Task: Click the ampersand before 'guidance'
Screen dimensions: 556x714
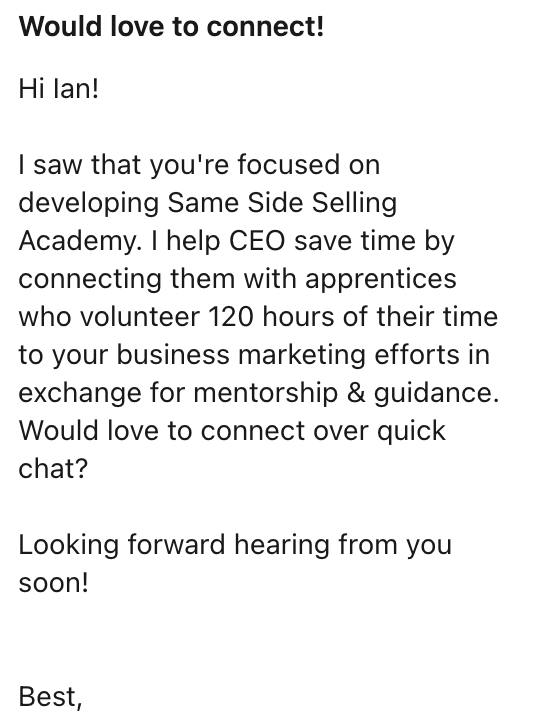Action: [x=356, y=393]
